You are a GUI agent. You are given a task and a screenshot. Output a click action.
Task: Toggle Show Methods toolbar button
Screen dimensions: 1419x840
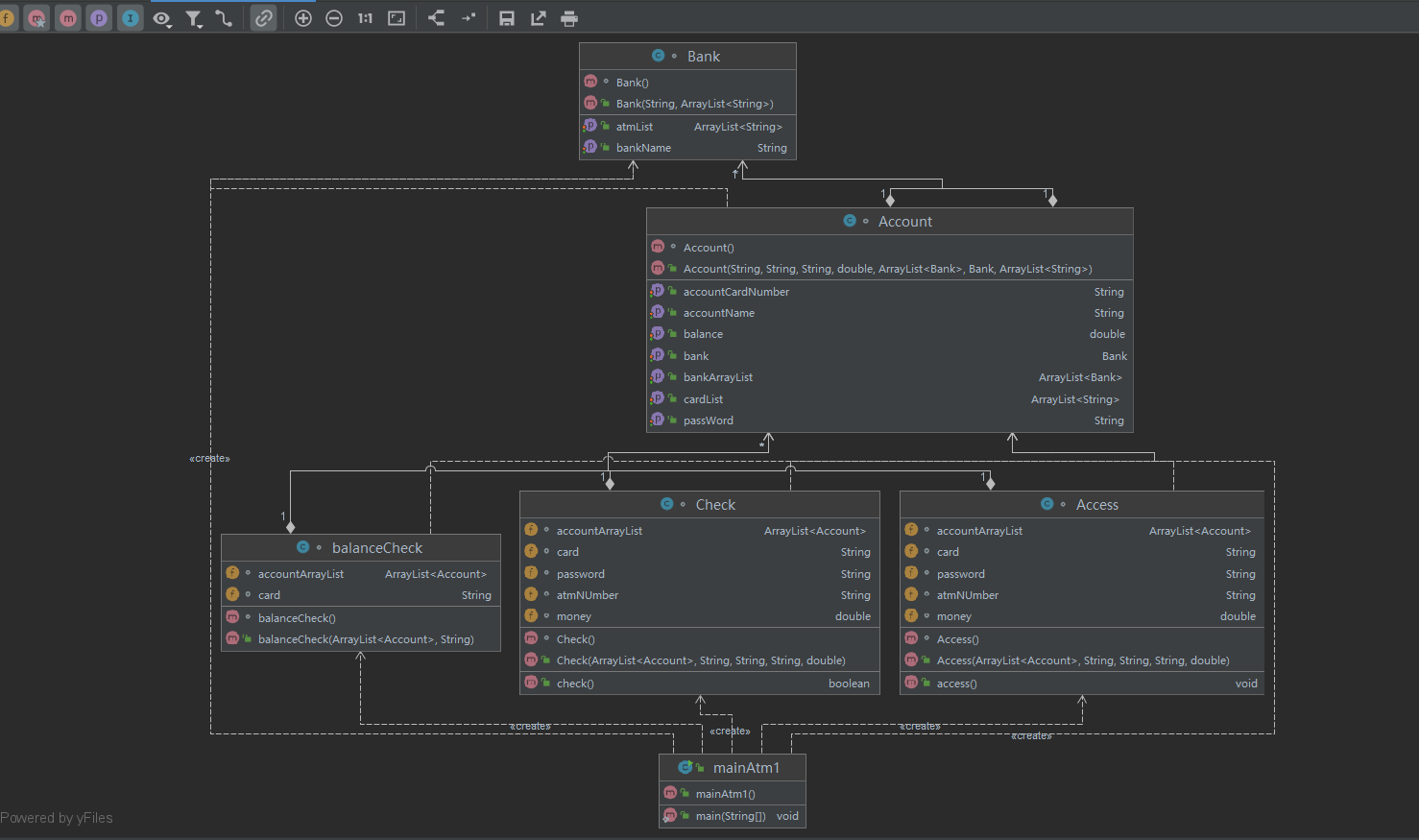(68, 18)
